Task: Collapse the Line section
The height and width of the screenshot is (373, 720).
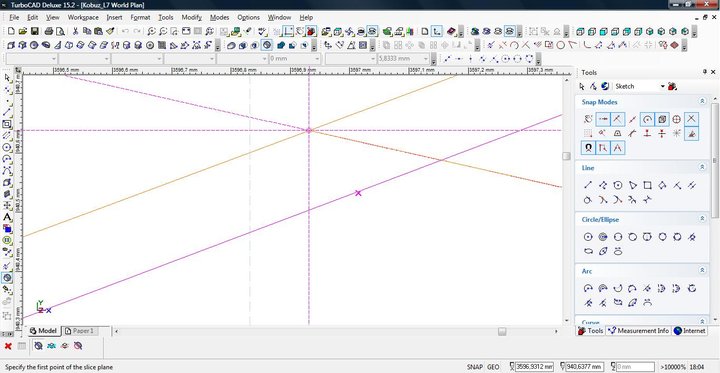Action: [x=702, y=168]
